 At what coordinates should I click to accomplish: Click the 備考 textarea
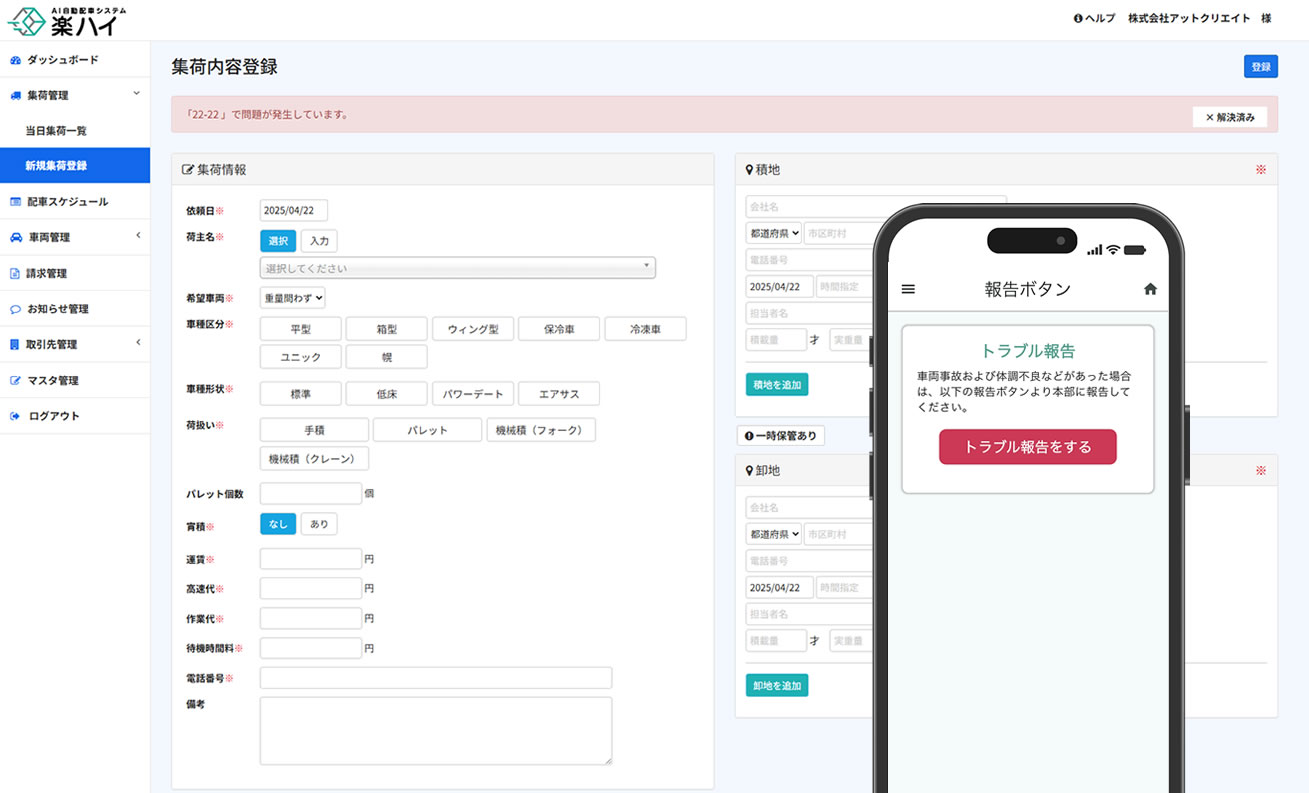(435, 730)
